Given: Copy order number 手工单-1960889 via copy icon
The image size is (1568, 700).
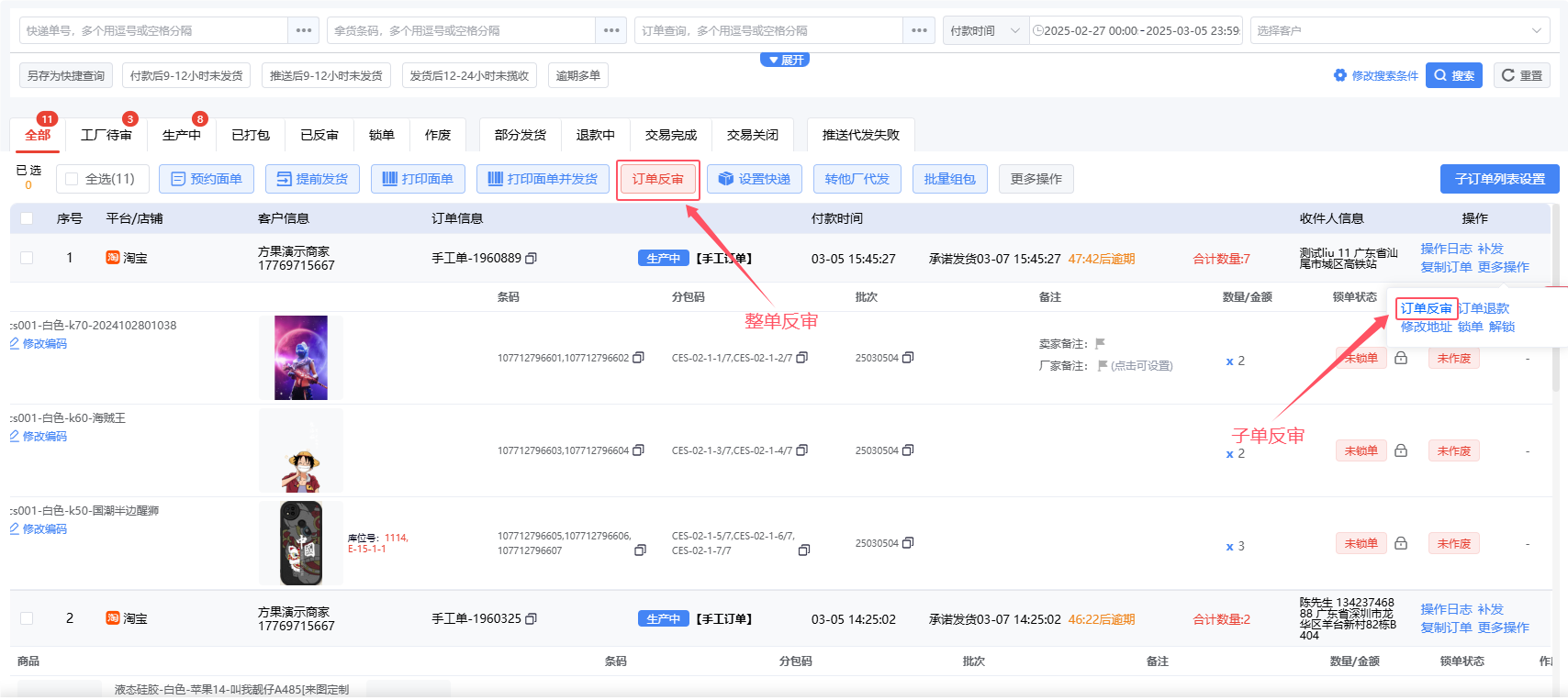Looking at the screenshot, I should 531,259.
